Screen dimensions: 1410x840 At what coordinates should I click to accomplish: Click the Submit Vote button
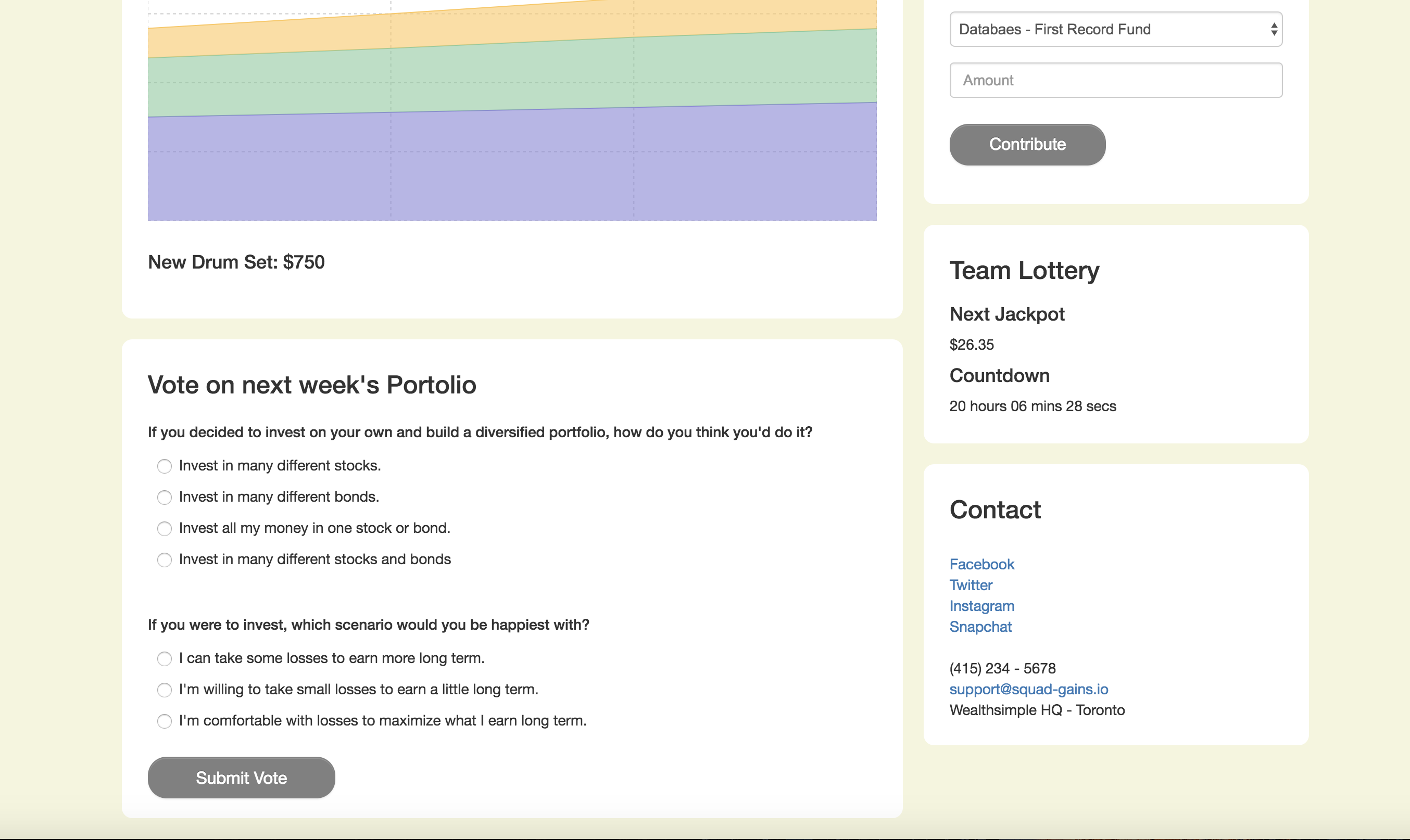[x=241, y=778]
